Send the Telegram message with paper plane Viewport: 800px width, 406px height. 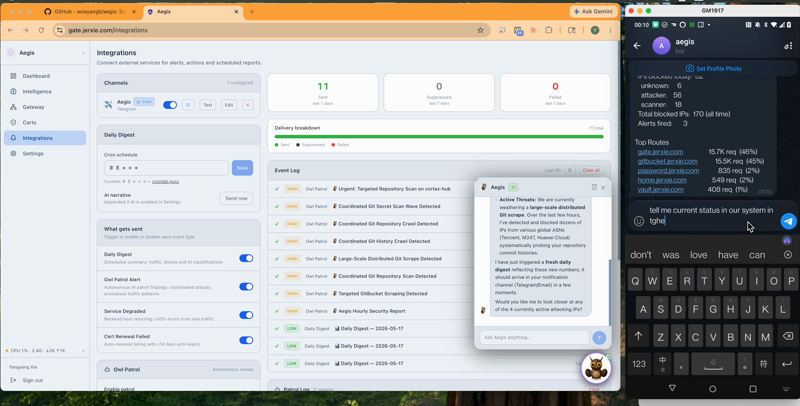pos(788,221)
